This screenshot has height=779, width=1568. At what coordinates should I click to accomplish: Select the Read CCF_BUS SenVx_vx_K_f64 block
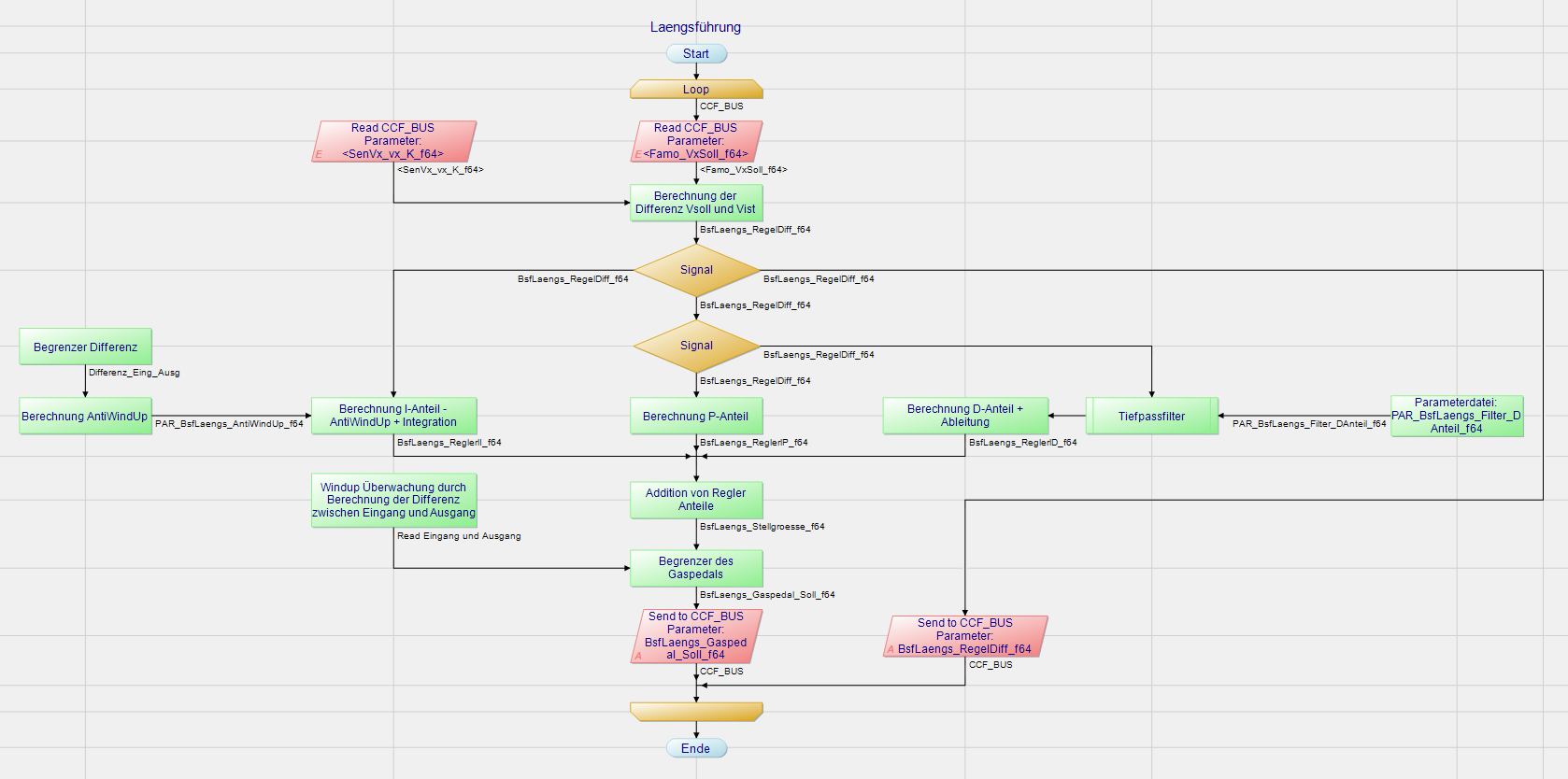click(393, 141)
